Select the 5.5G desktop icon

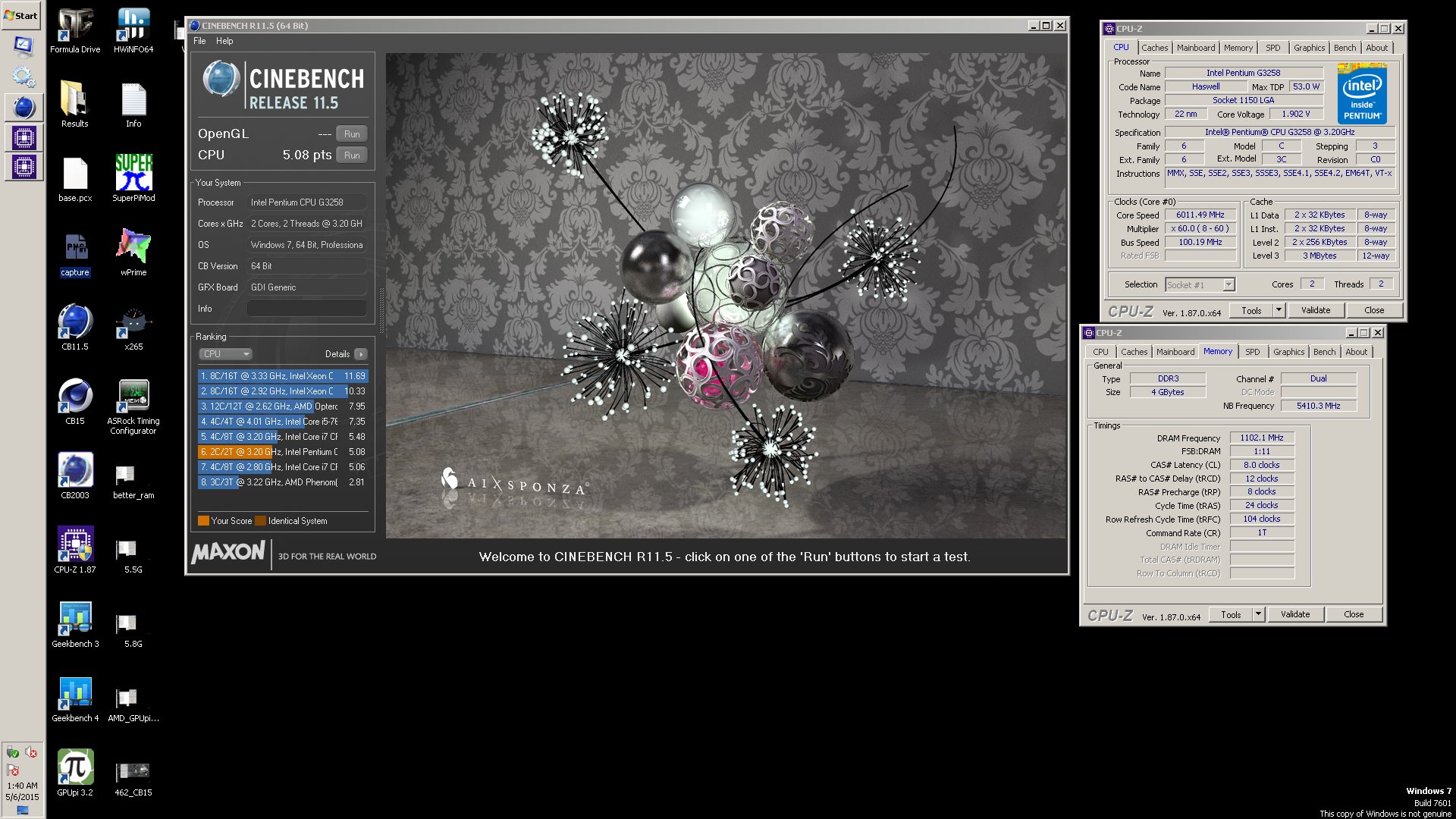tap(133, 557)
